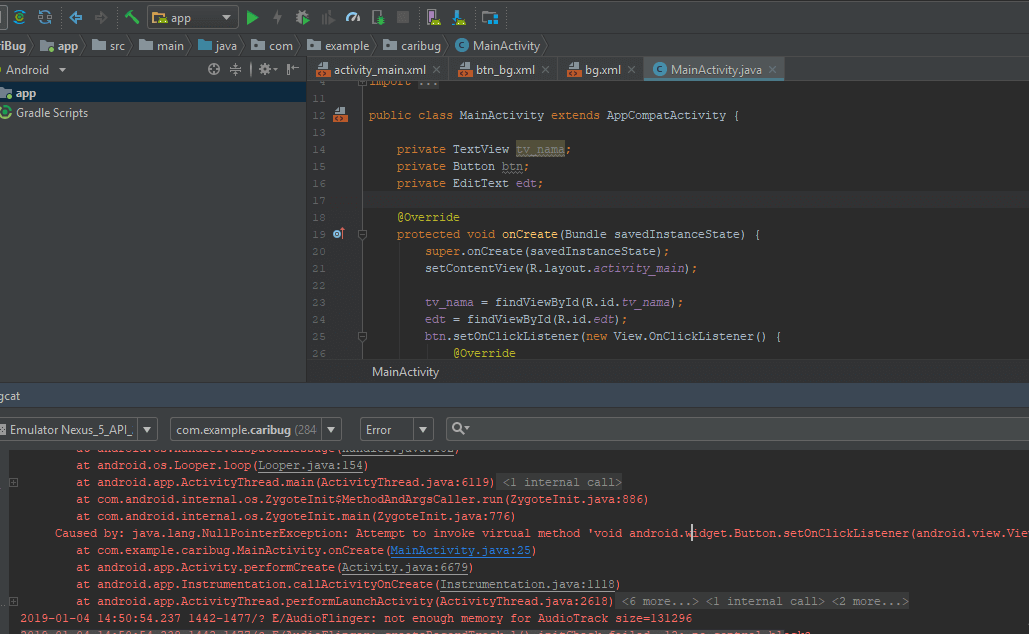Run the app with the green play icon
The image size is (1029, 634).
[x=252, y=18]
